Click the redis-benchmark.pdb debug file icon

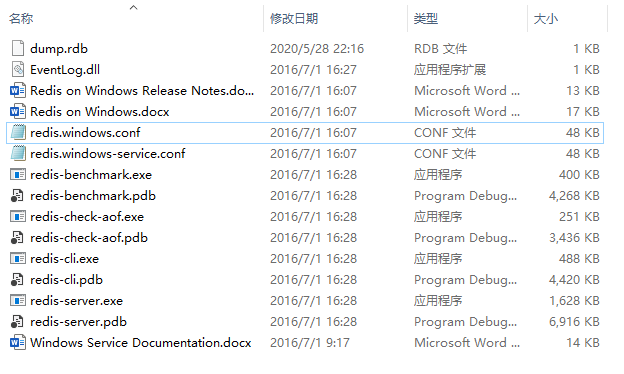click(17, 195)
